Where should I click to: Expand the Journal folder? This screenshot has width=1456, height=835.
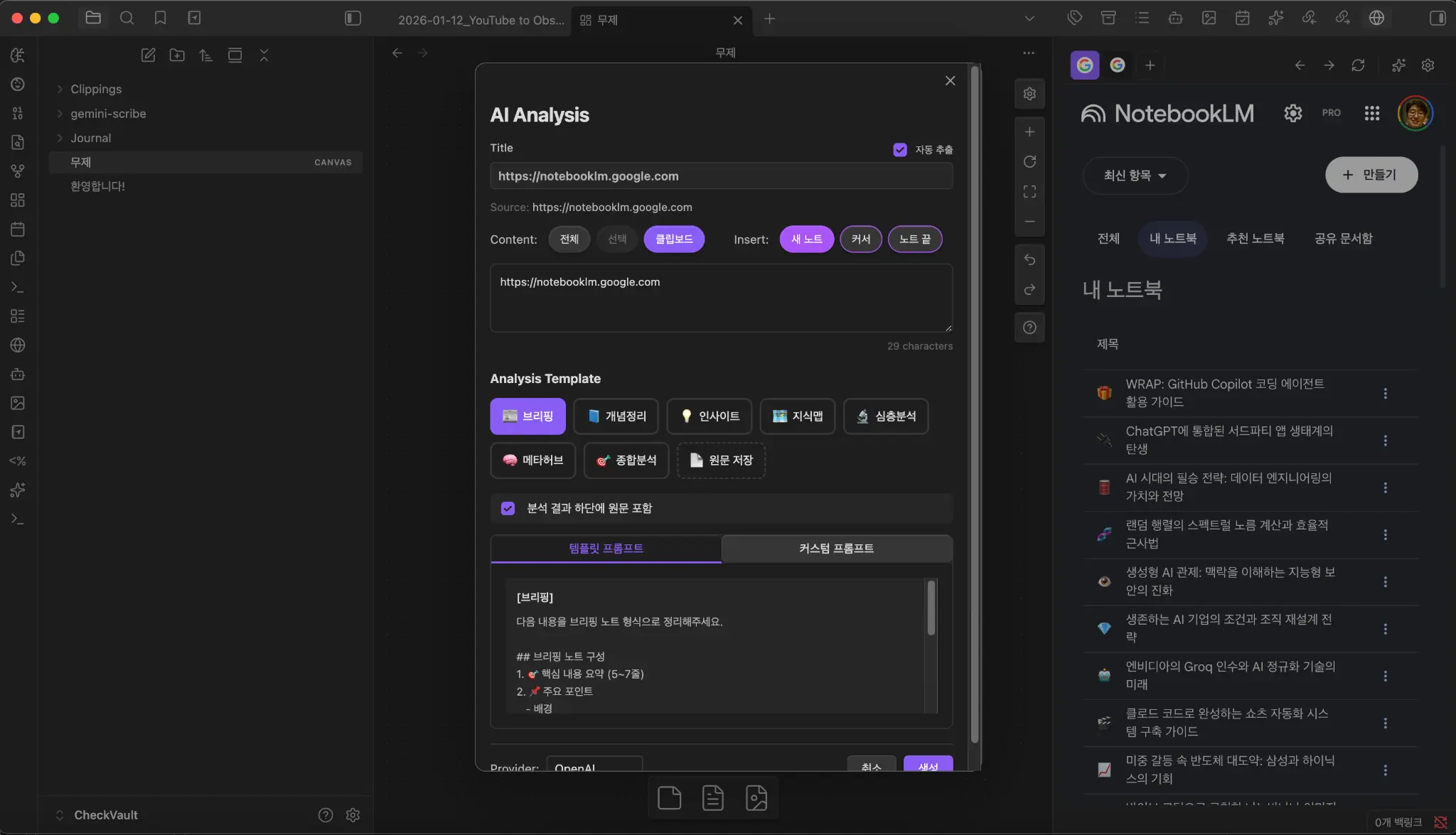(91, 138)
